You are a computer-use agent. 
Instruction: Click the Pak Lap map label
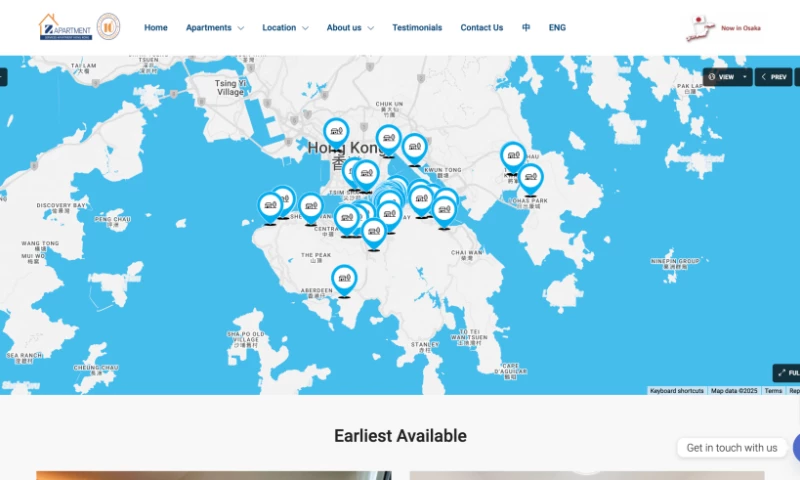point(690,88)
